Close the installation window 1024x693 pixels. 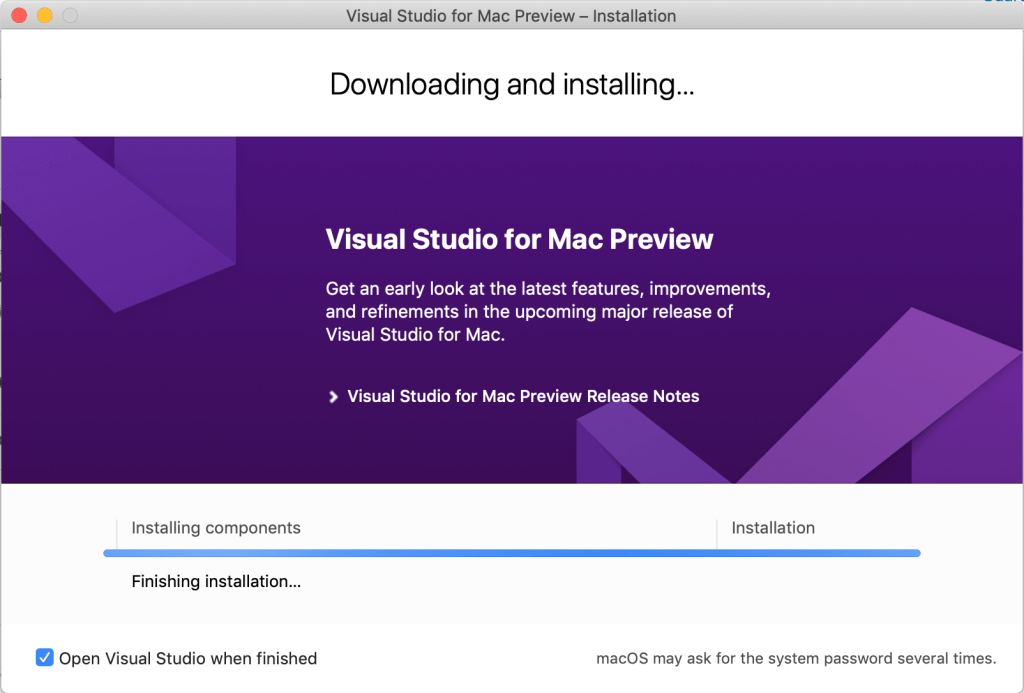pos(17,16)
